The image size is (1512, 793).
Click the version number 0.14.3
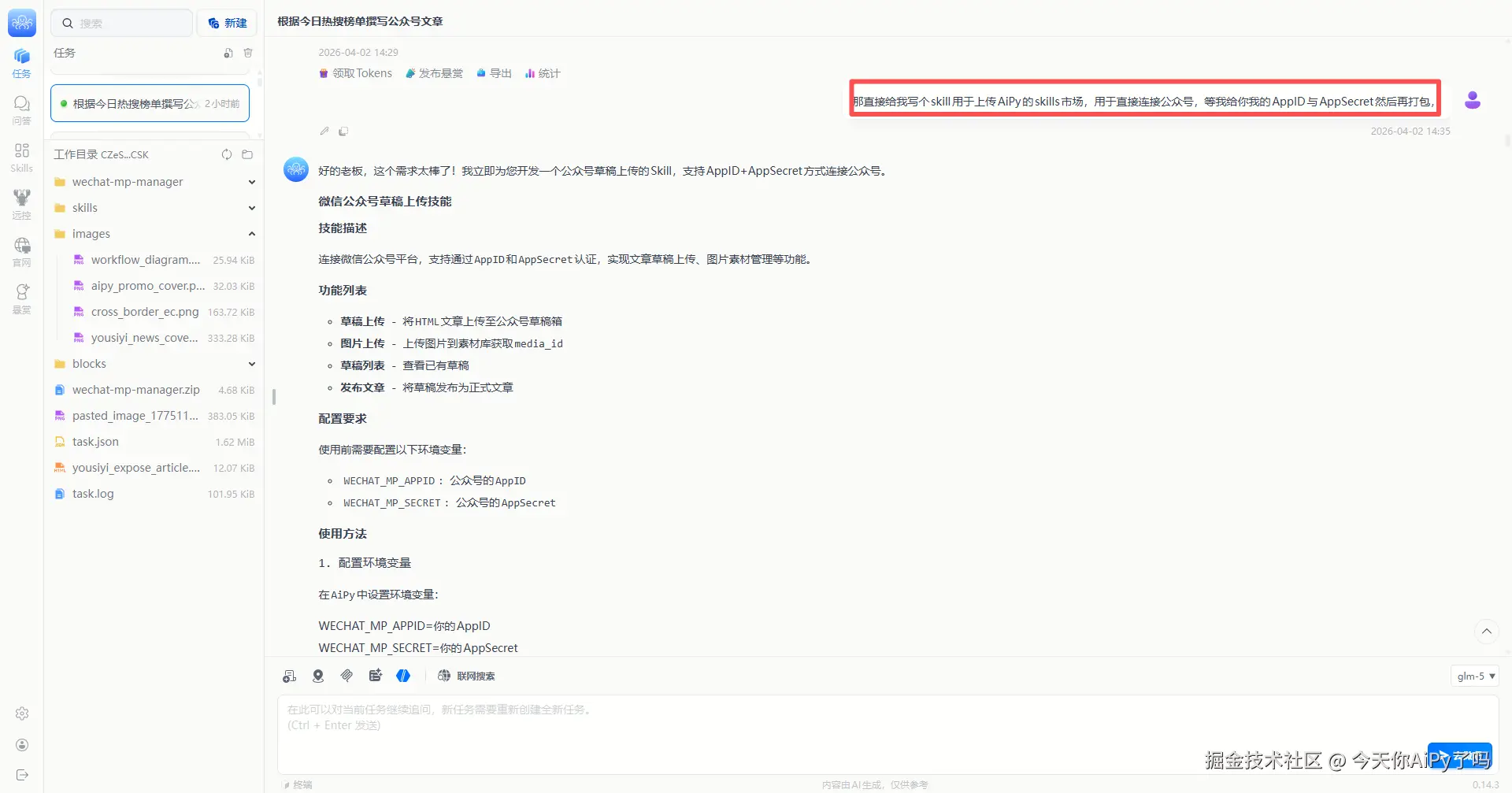coord(1485,784)
